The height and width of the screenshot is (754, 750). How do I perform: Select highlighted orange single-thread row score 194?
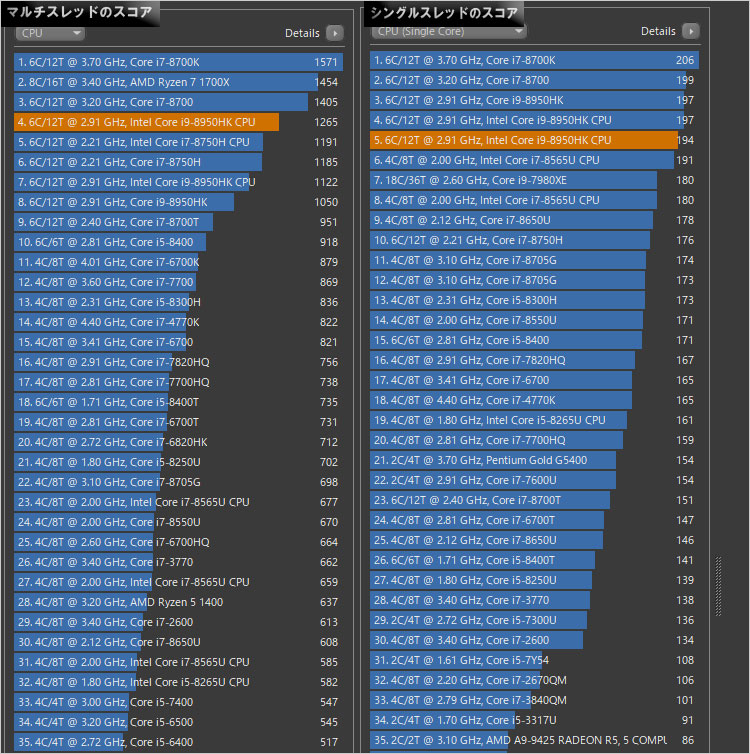coord(535,140)
